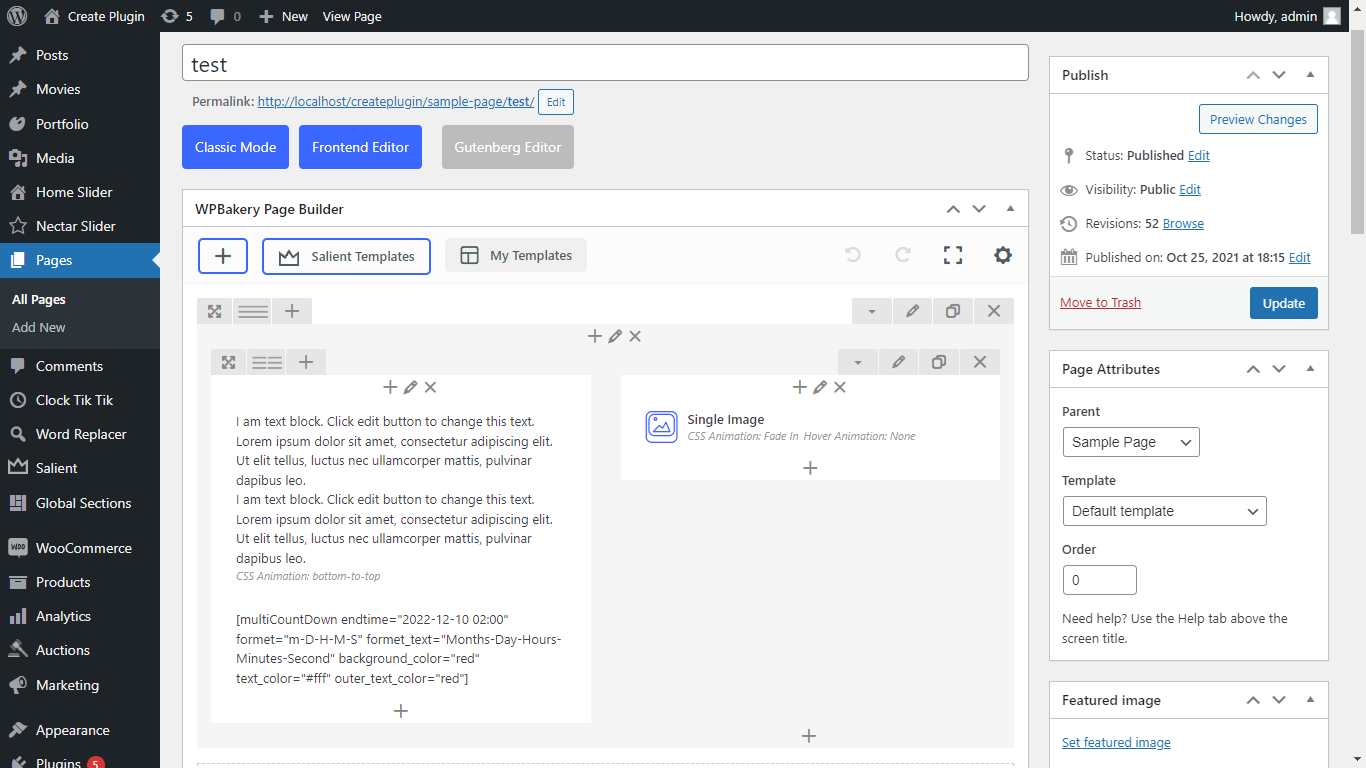Screen dimensions: 1366x768
Task: Delete the outer row with X icon
Action: click(x=994, y=311)
